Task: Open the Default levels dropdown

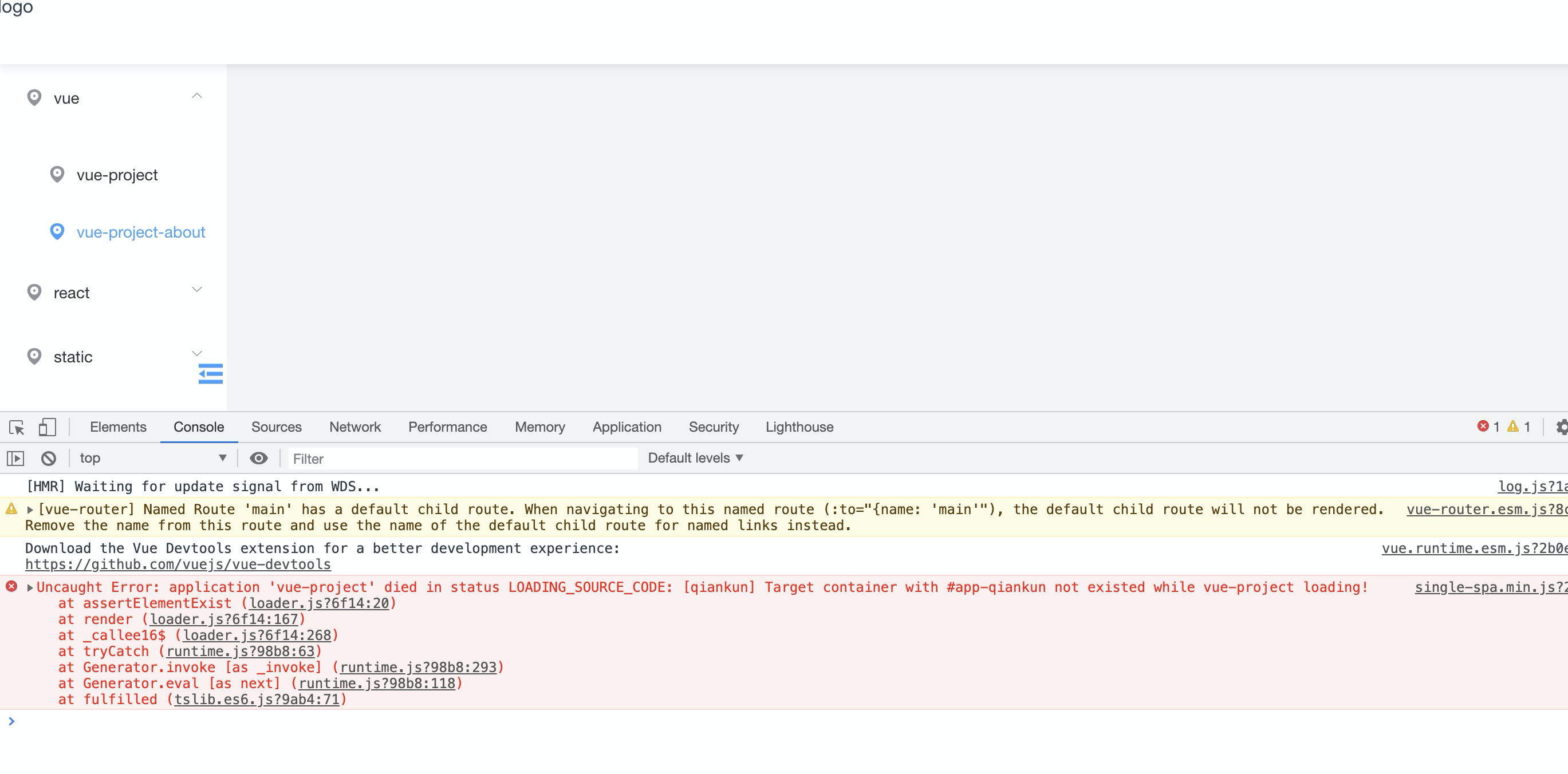Action: (x=695, y=458)
